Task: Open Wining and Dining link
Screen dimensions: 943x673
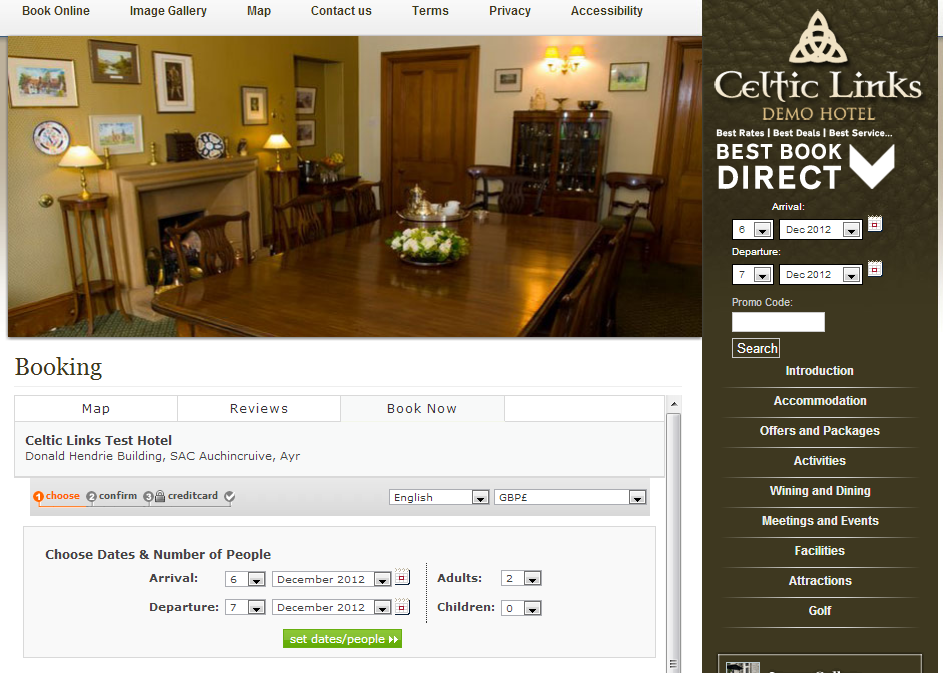Action: coord(820,491)
